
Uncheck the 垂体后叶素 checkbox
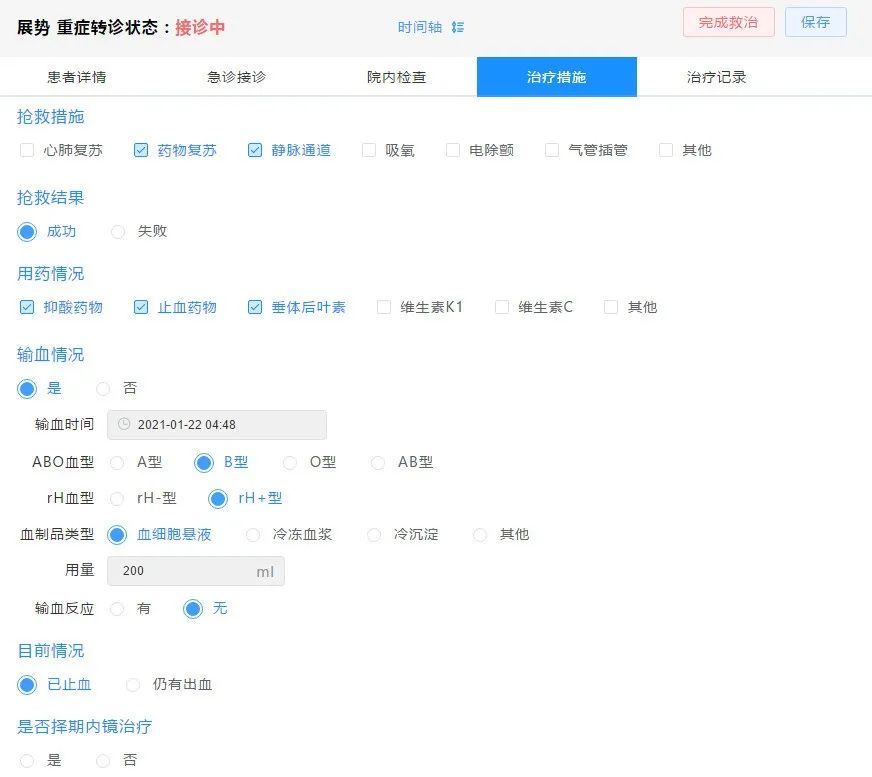[x=255, y=307]
